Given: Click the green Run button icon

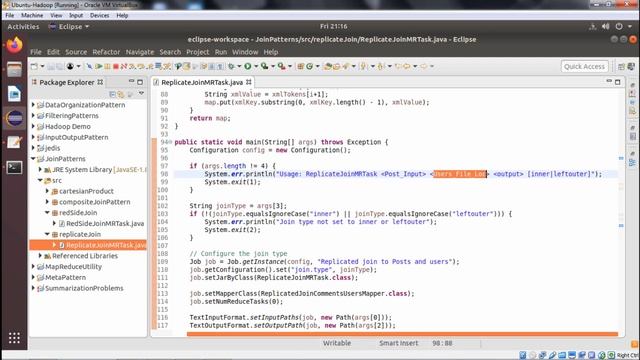Looking at the screenshot, I should [248, 66].
